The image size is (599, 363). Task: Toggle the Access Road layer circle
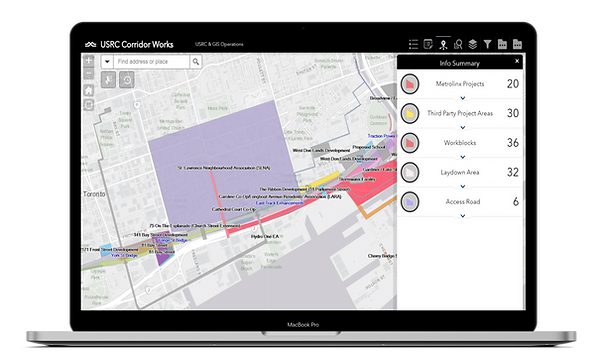410,202
